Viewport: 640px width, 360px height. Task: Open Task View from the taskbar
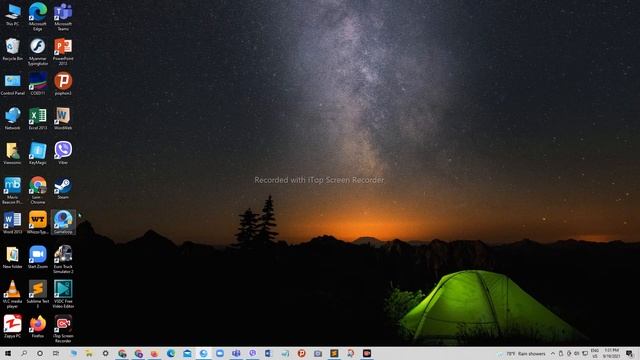coord(56,353)
